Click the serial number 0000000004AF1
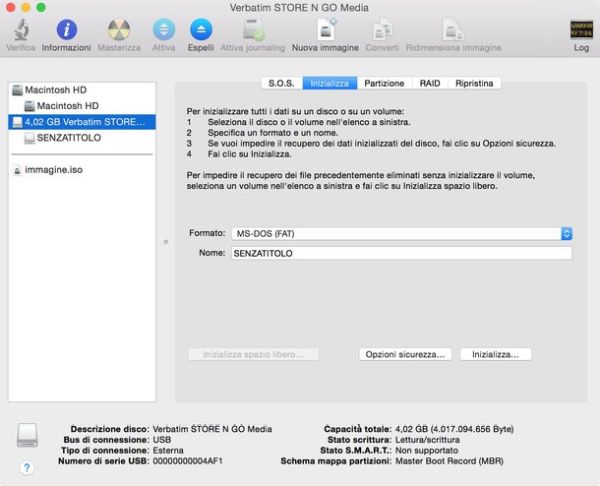 188,461
